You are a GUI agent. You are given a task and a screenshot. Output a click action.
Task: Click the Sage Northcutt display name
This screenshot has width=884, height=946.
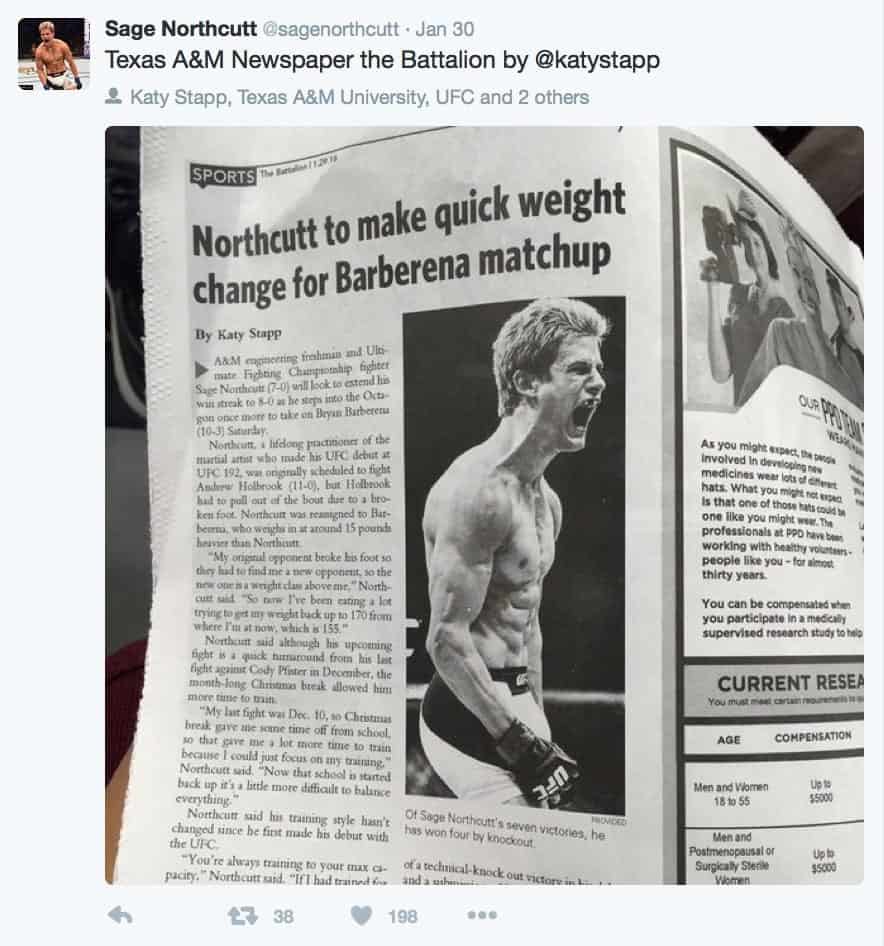tap(180, 28)
